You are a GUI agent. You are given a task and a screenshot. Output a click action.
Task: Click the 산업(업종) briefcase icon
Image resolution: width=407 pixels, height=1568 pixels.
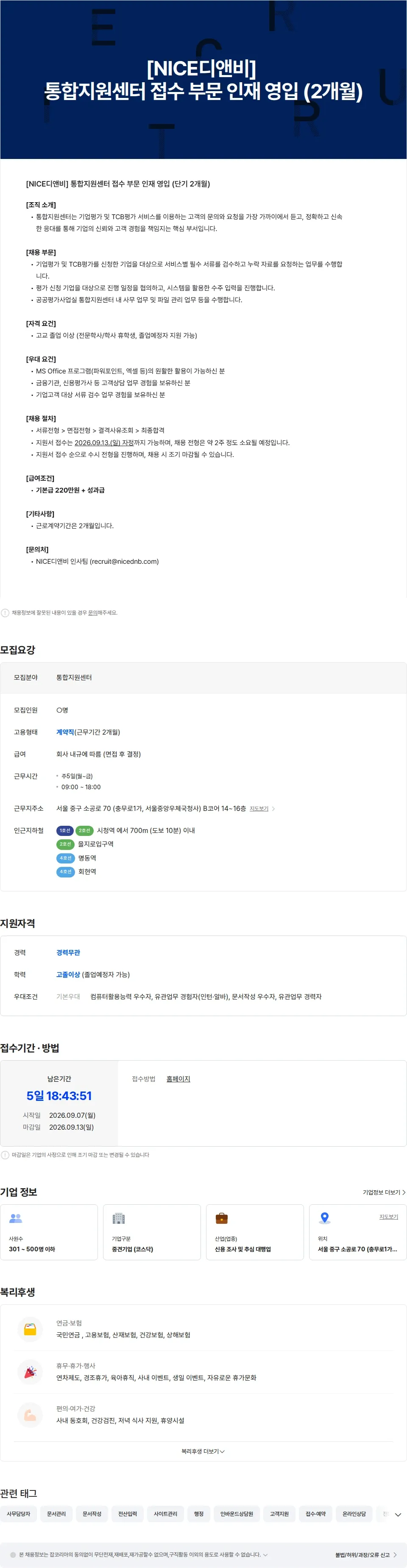(x=221, y=1218)
